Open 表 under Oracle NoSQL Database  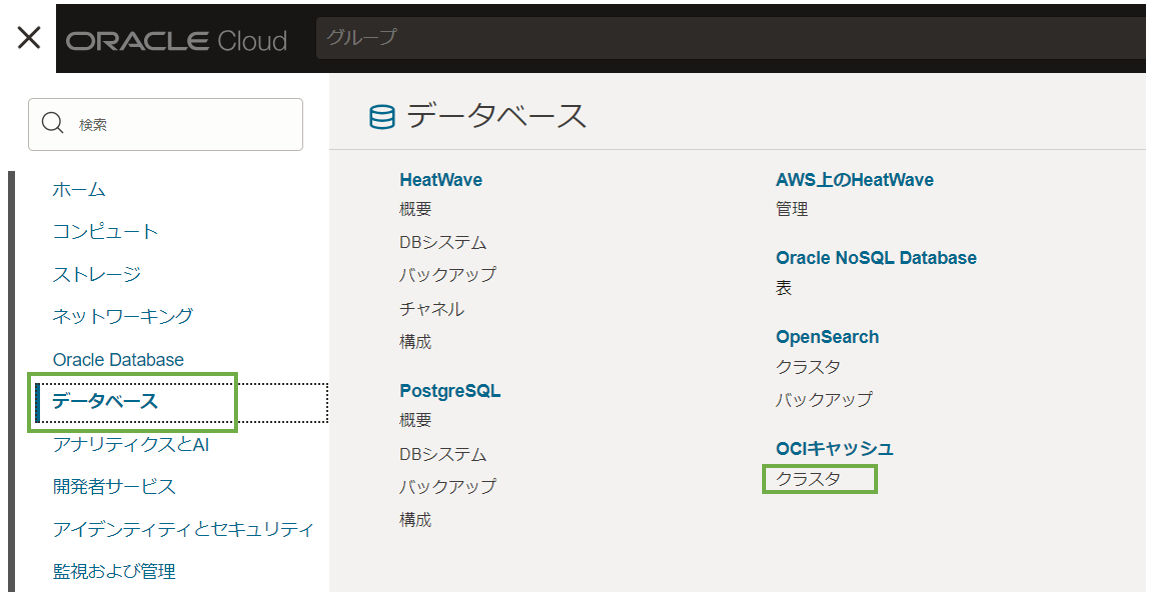point(783,288)
